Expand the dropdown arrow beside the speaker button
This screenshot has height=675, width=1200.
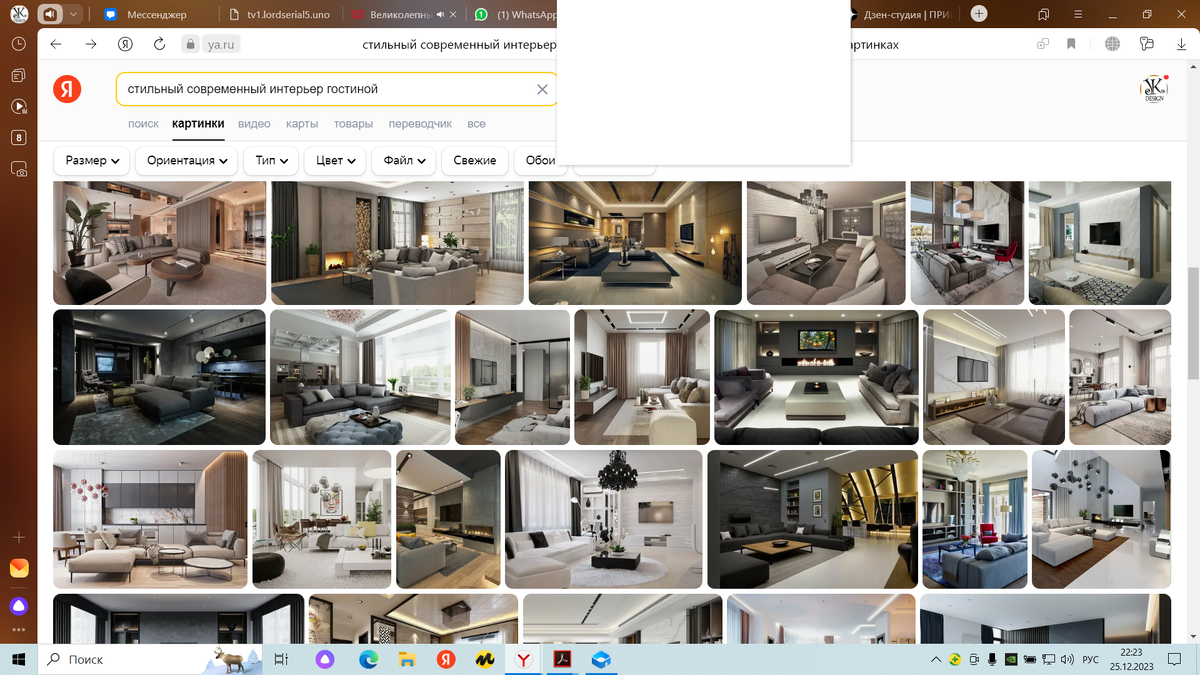[73, 14]
